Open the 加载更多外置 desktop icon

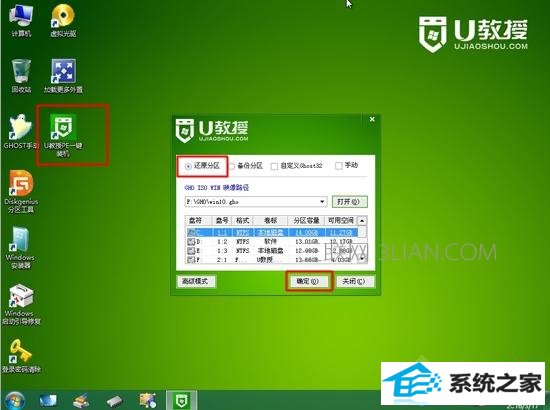63,76
